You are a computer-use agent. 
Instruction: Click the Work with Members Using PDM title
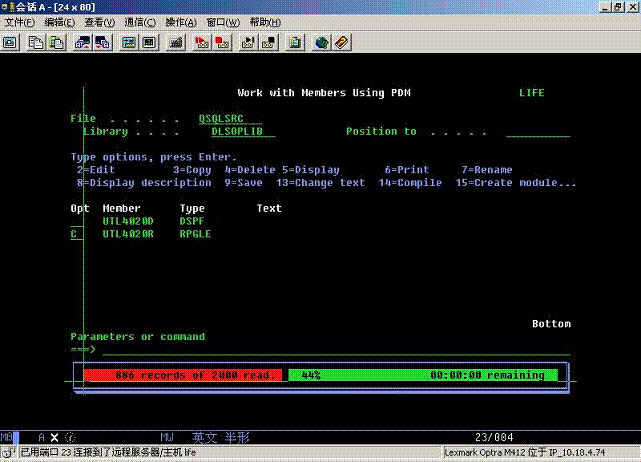click(x=324, y=93)
